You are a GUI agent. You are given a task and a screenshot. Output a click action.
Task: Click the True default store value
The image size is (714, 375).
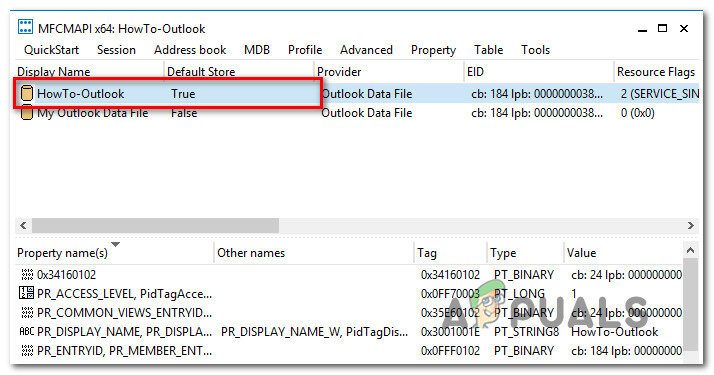click(183, 94)
